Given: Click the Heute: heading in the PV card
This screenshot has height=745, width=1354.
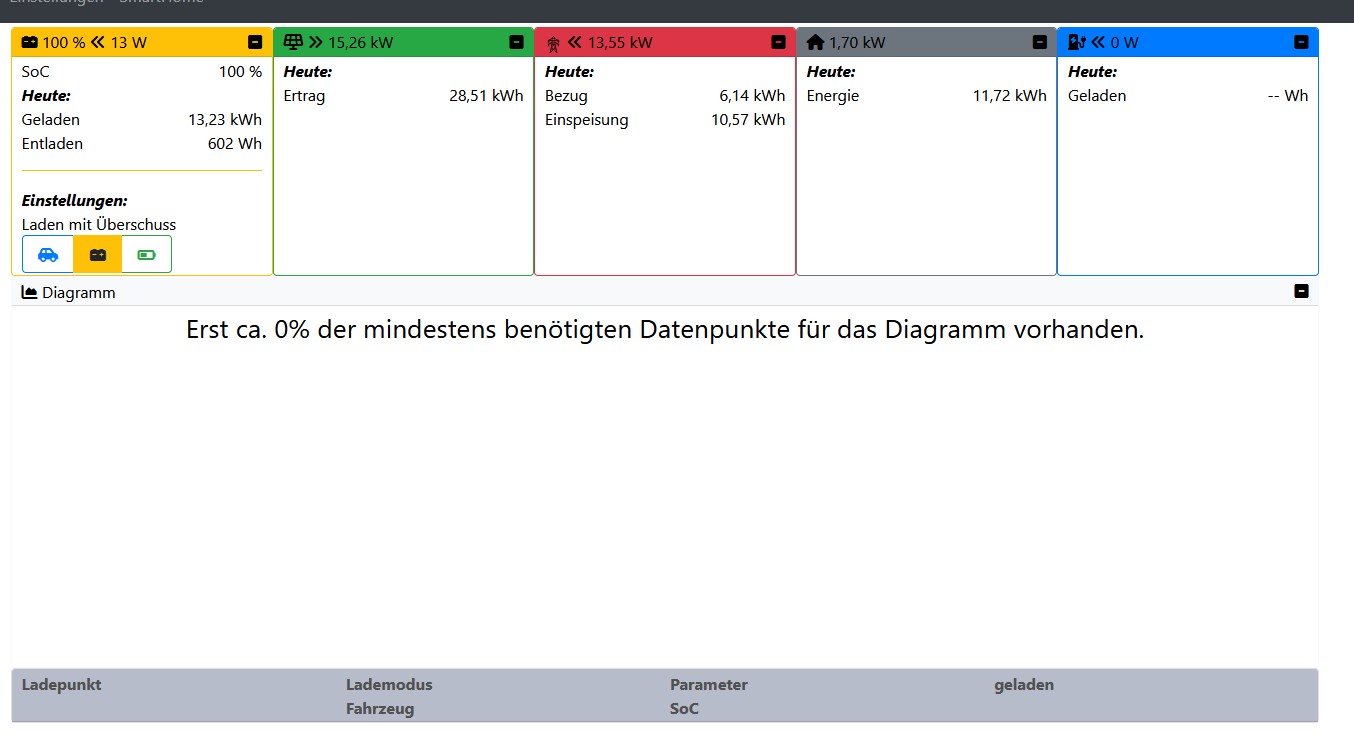Looking at the screenshot, I should click(308, 72).
